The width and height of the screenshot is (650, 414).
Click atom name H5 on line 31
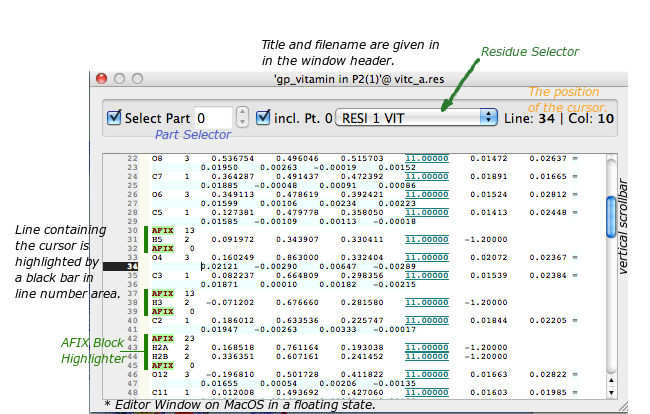(x=157, y=240)
